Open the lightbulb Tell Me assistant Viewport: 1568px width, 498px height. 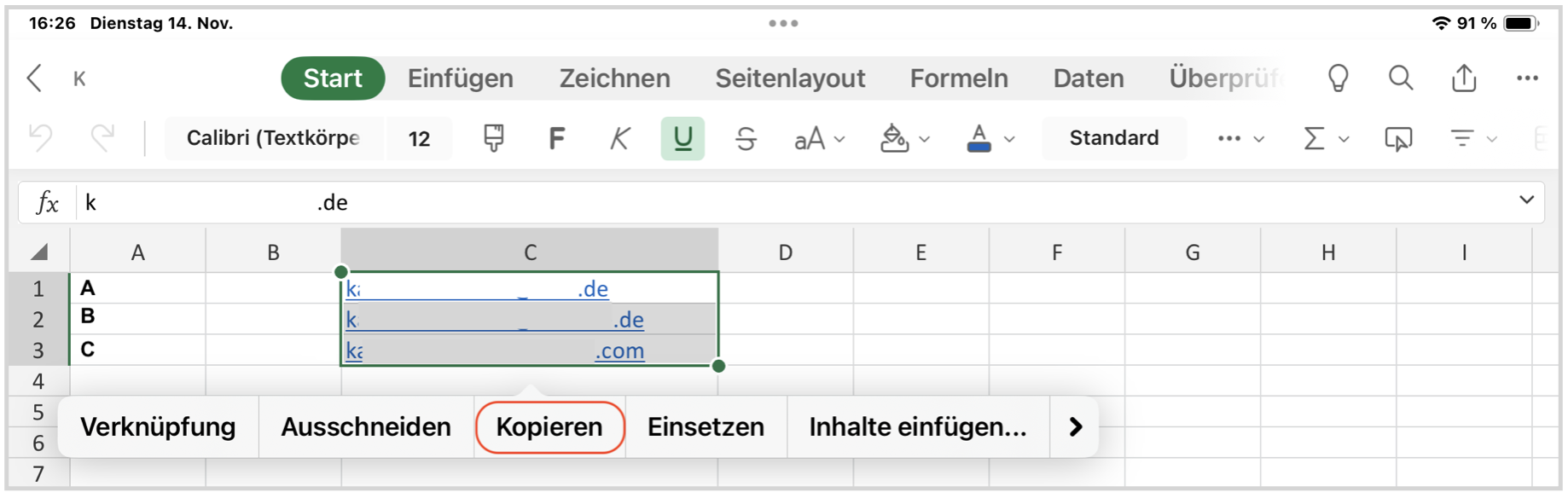(1338, 78)
